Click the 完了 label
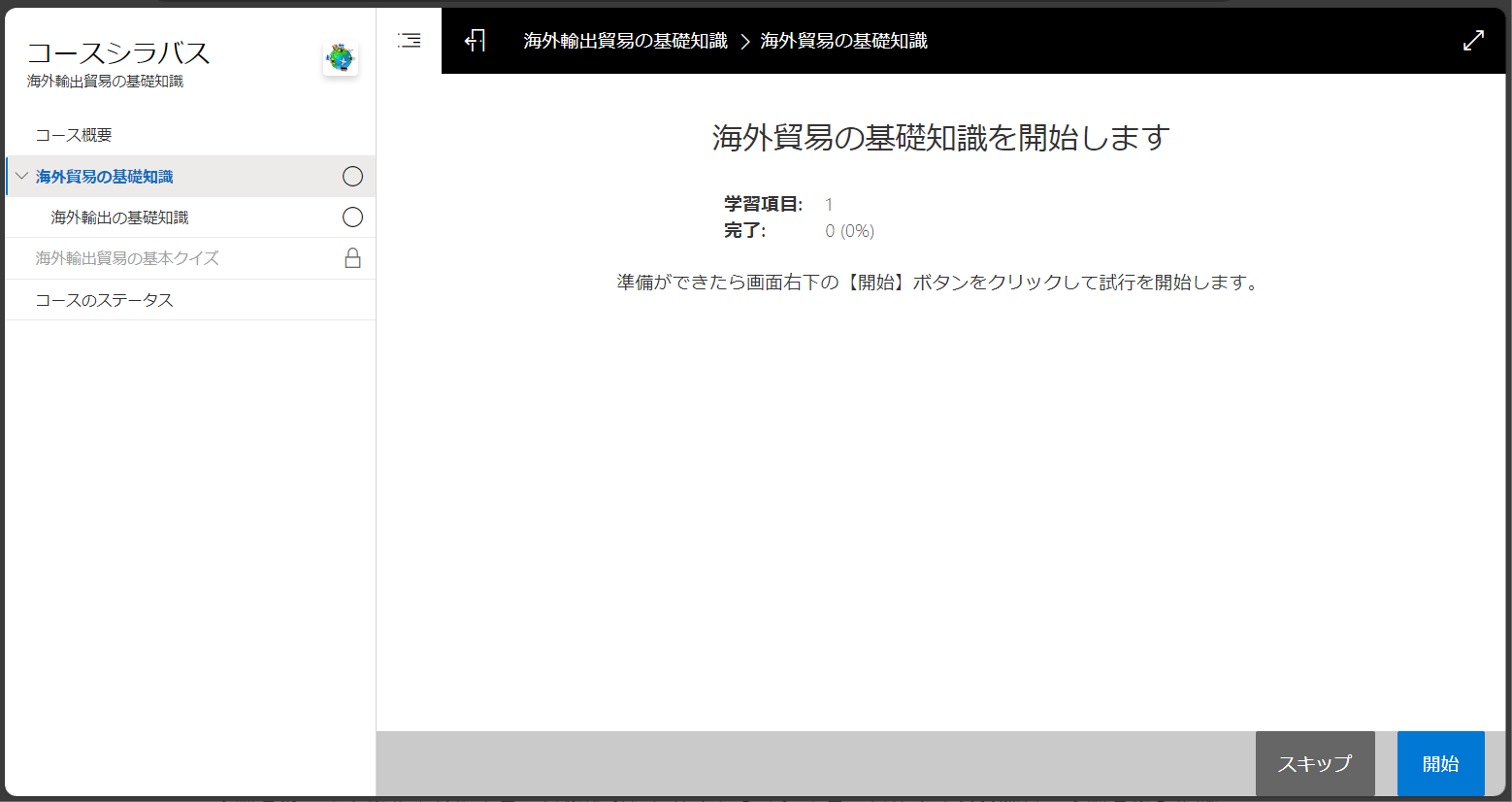The image size is (1512, 802). (744, 231)
